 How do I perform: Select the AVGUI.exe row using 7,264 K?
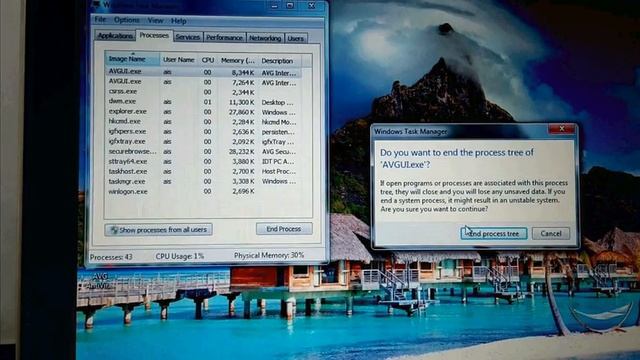tap(203, 82)
